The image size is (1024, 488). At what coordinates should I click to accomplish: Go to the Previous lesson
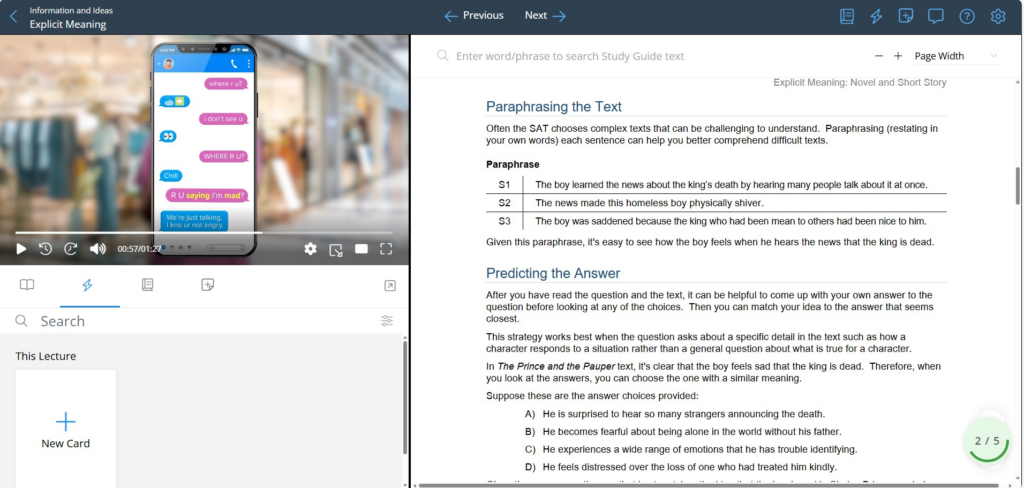click(x=473, y=16)
